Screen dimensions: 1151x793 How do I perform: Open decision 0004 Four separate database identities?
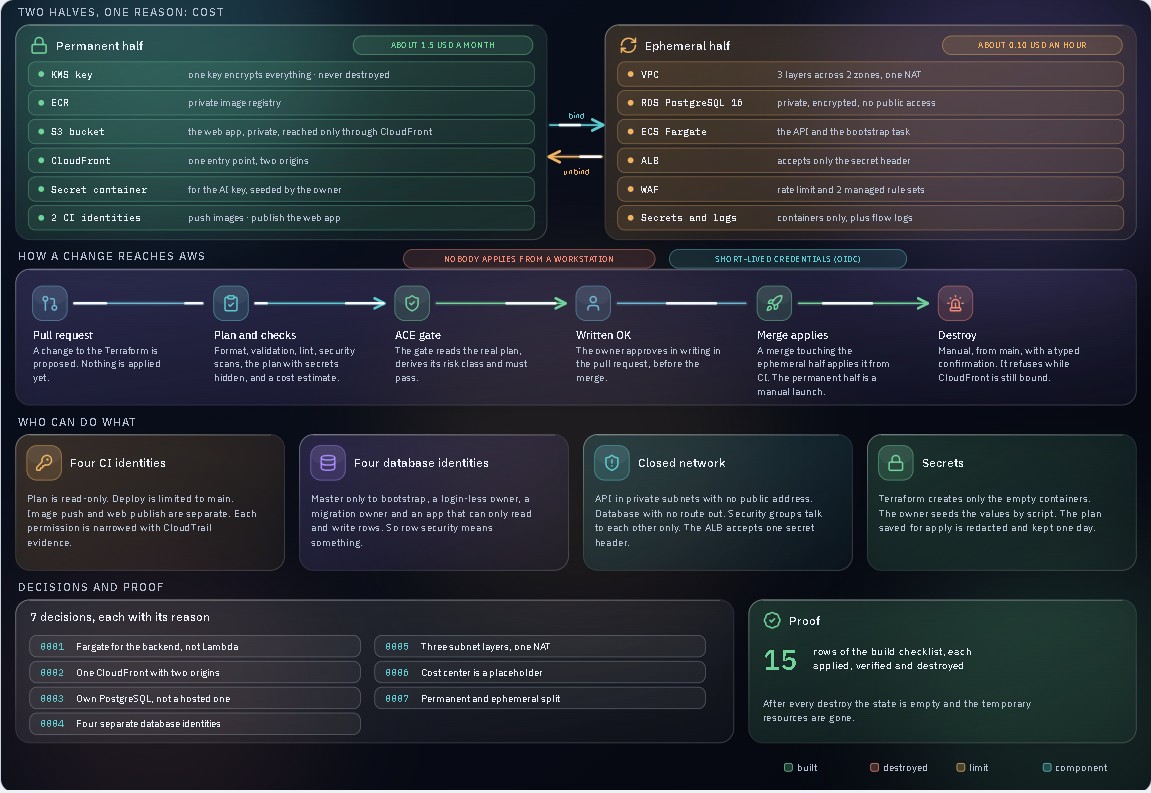(x=195, y=724)
